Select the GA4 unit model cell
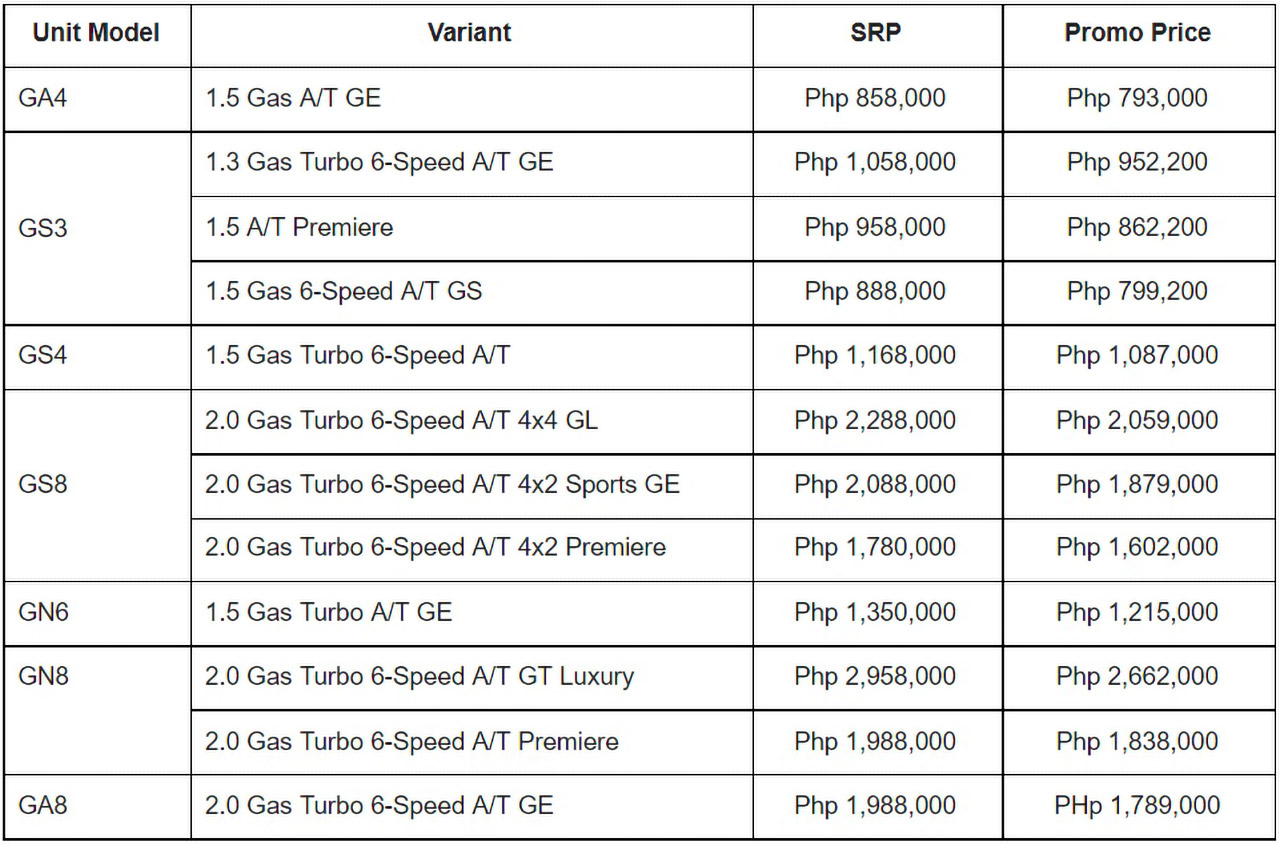 [x=43, y=98]
